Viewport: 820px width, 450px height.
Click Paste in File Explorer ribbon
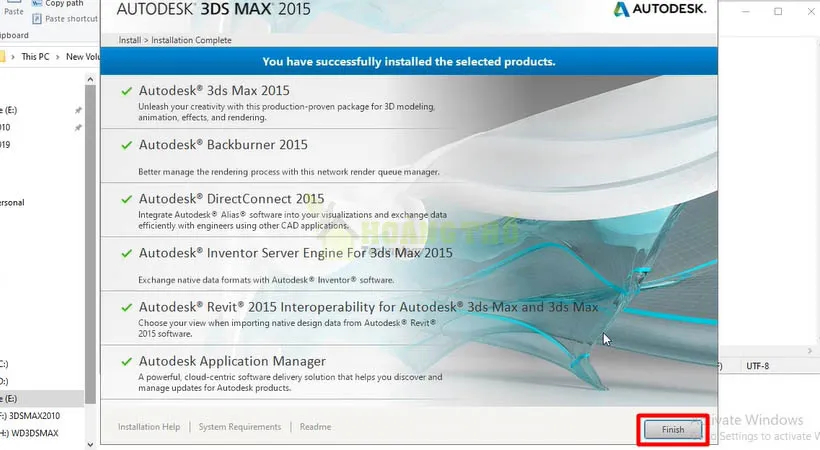(x=14, y=12)
